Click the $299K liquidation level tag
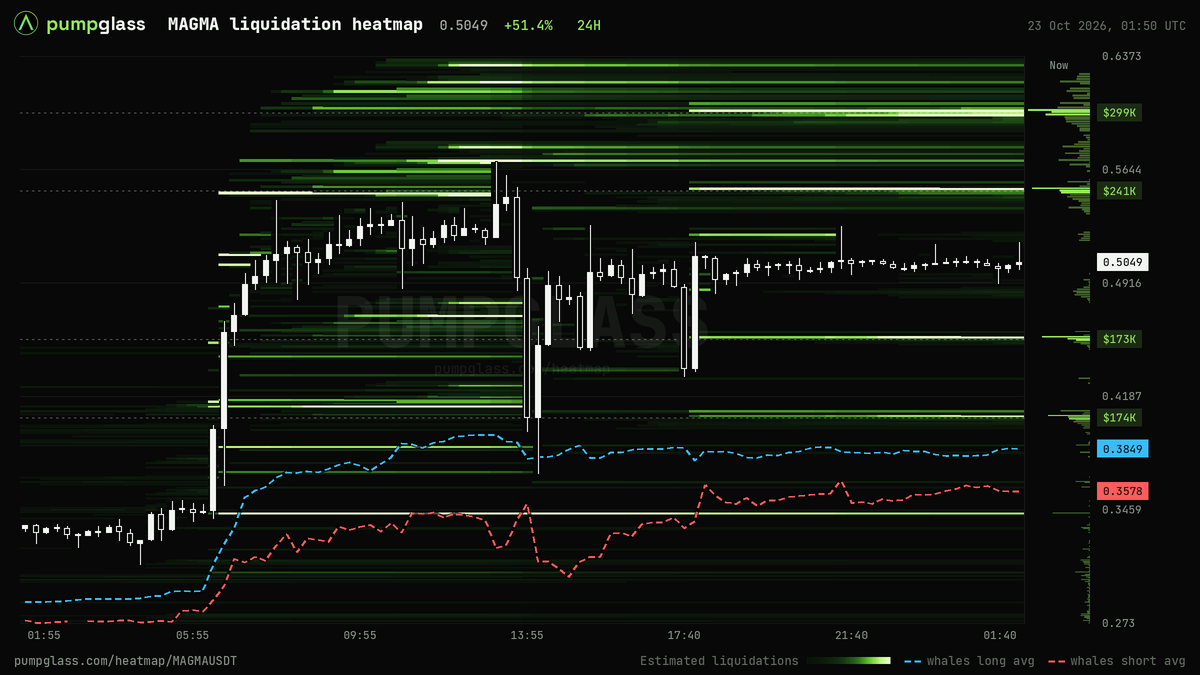This screenshot has width=1200, height=675. coord(1119,113)
